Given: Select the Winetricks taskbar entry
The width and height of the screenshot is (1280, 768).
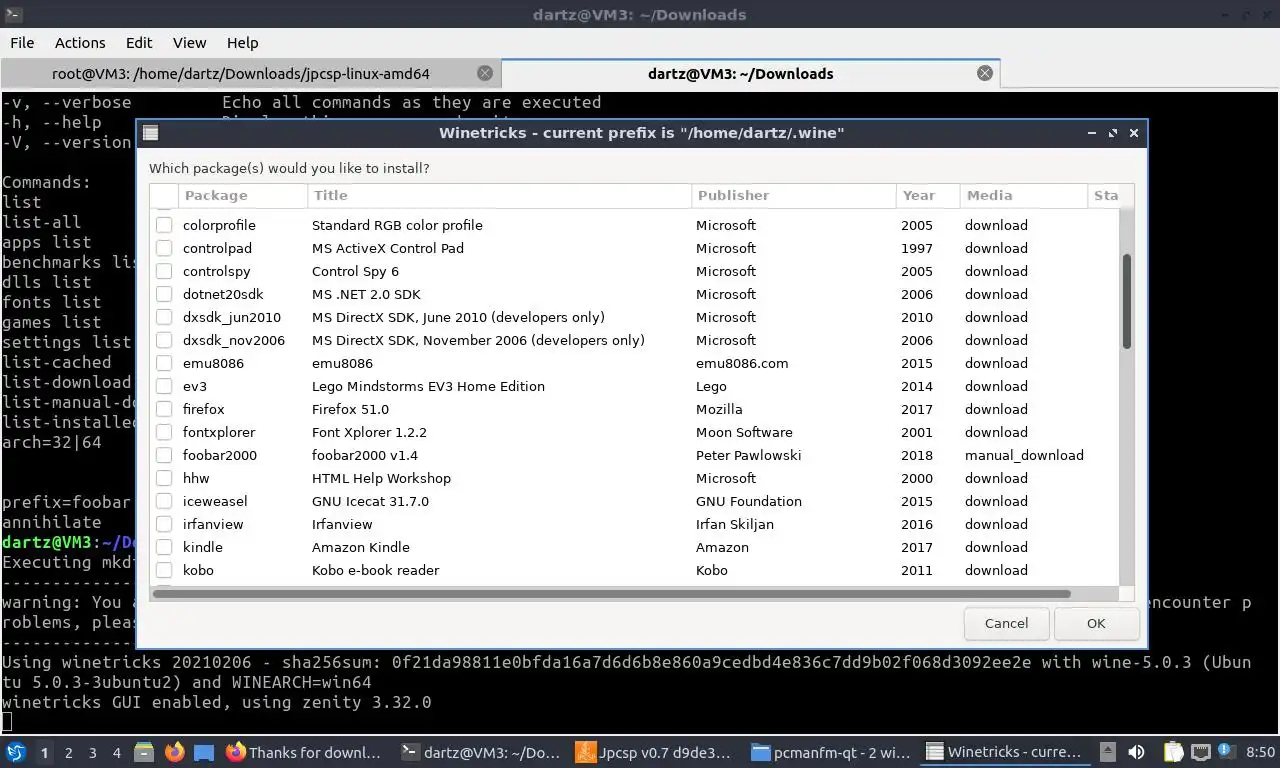Looking at the screenshot, I should (x=1004, y=752).
